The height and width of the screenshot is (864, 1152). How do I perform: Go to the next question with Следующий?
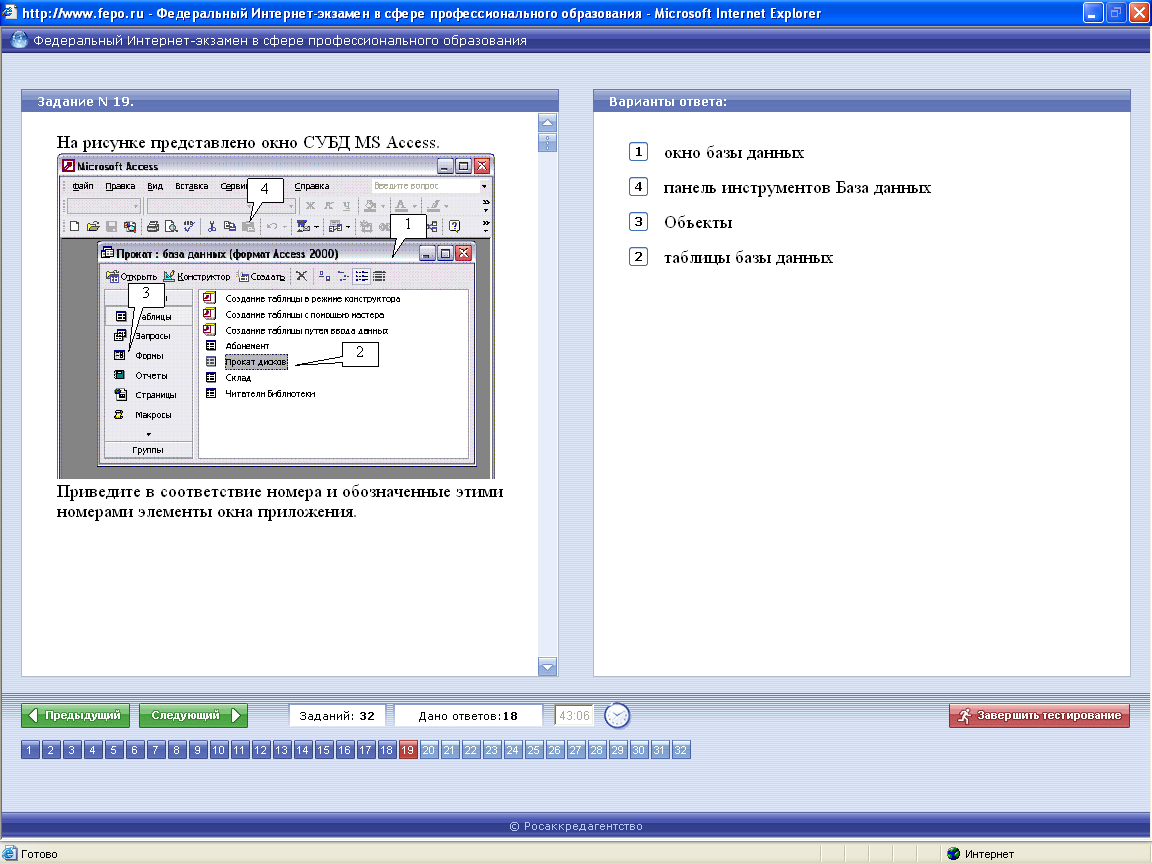(193, 716)
